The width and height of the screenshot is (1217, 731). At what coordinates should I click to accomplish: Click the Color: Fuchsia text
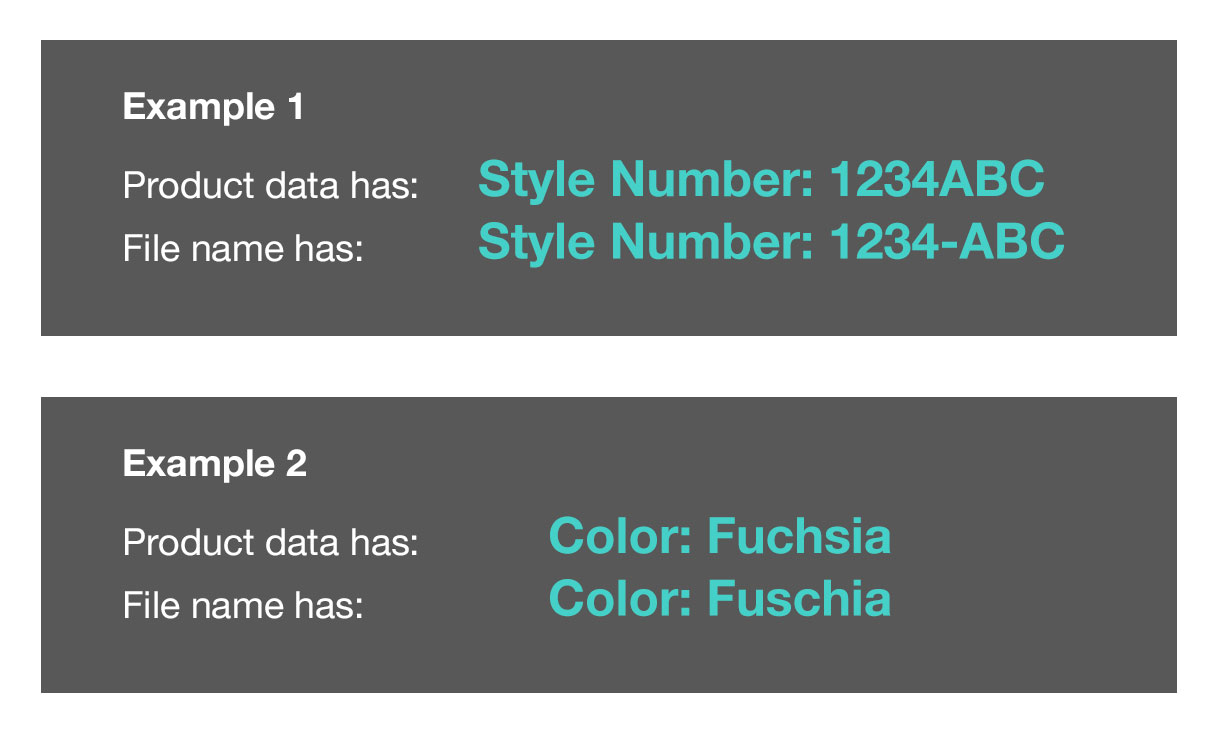coord(720,537)
